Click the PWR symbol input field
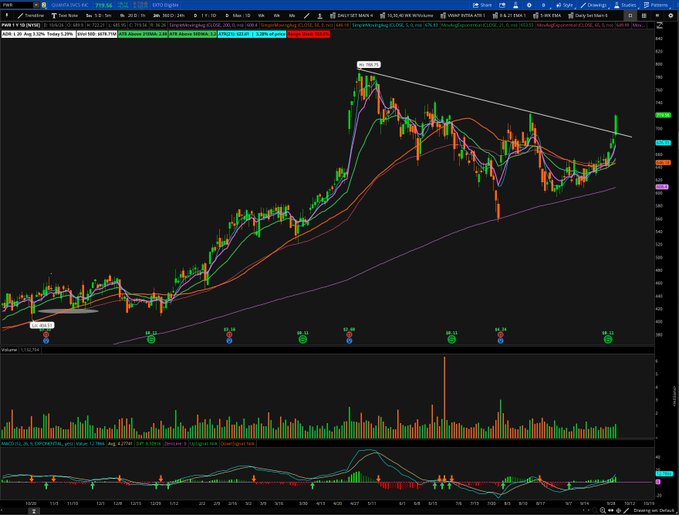Viewport: 679px width, 515px height. (17, 5)
